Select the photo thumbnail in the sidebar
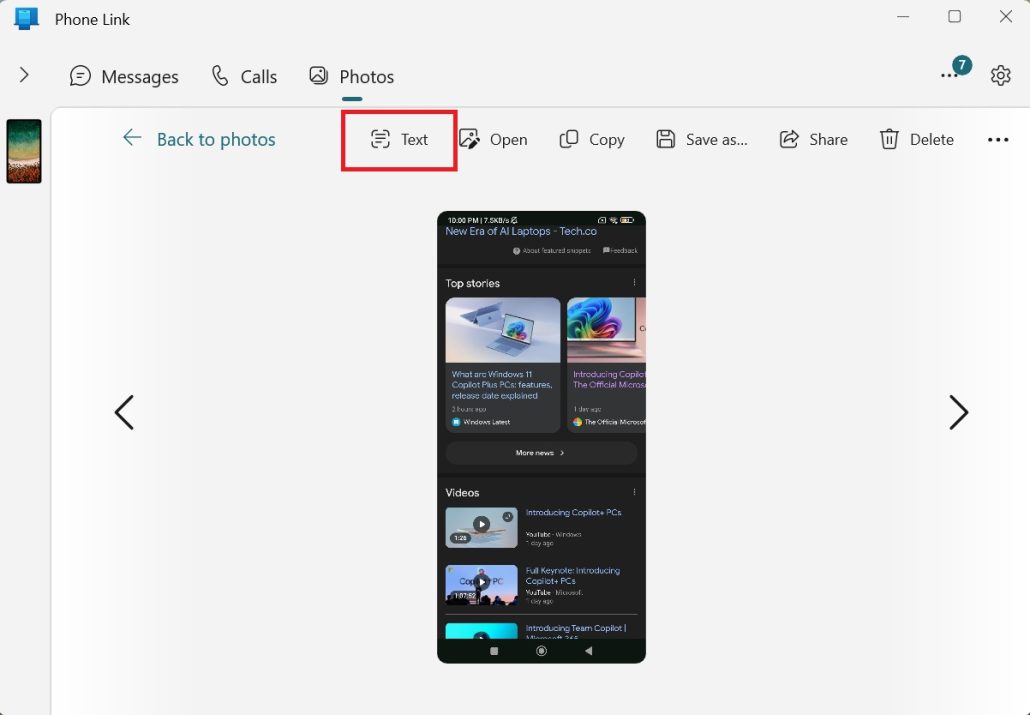 point(24,150)
